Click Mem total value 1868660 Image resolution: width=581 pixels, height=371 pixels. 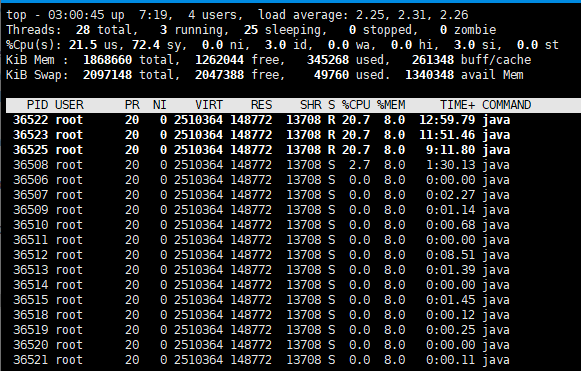[107, 60]
